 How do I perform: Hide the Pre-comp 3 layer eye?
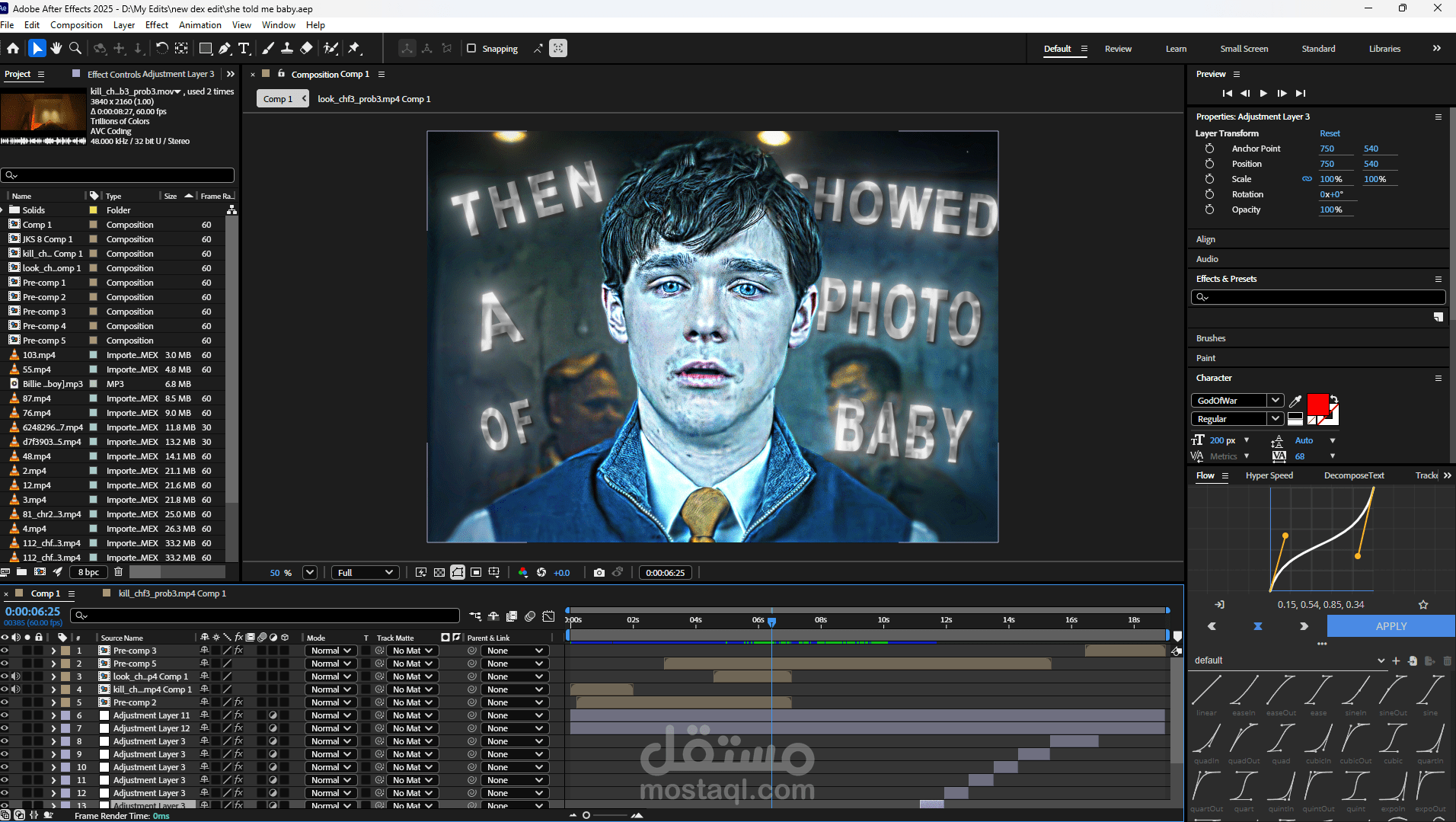click(x=5, y=651)
